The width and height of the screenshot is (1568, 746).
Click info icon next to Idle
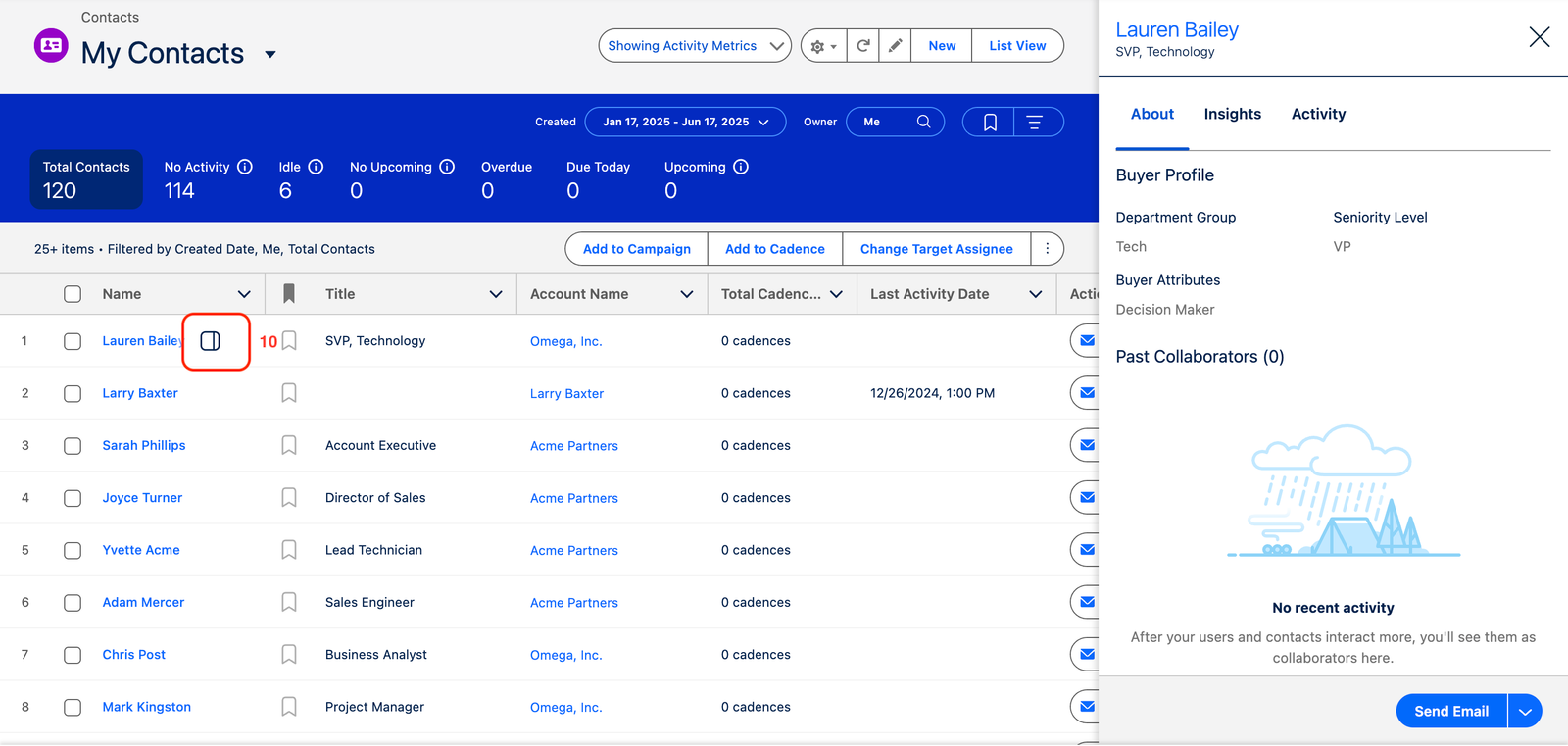pyautogui.click(x=316, y=167)
